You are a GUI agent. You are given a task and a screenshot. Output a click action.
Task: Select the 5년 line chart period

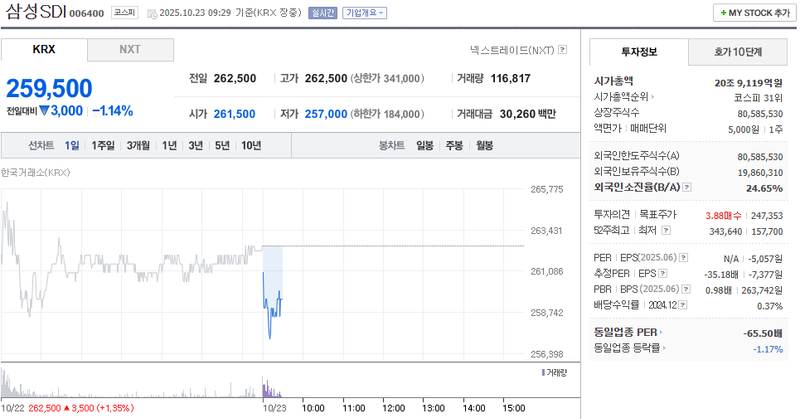222,146
